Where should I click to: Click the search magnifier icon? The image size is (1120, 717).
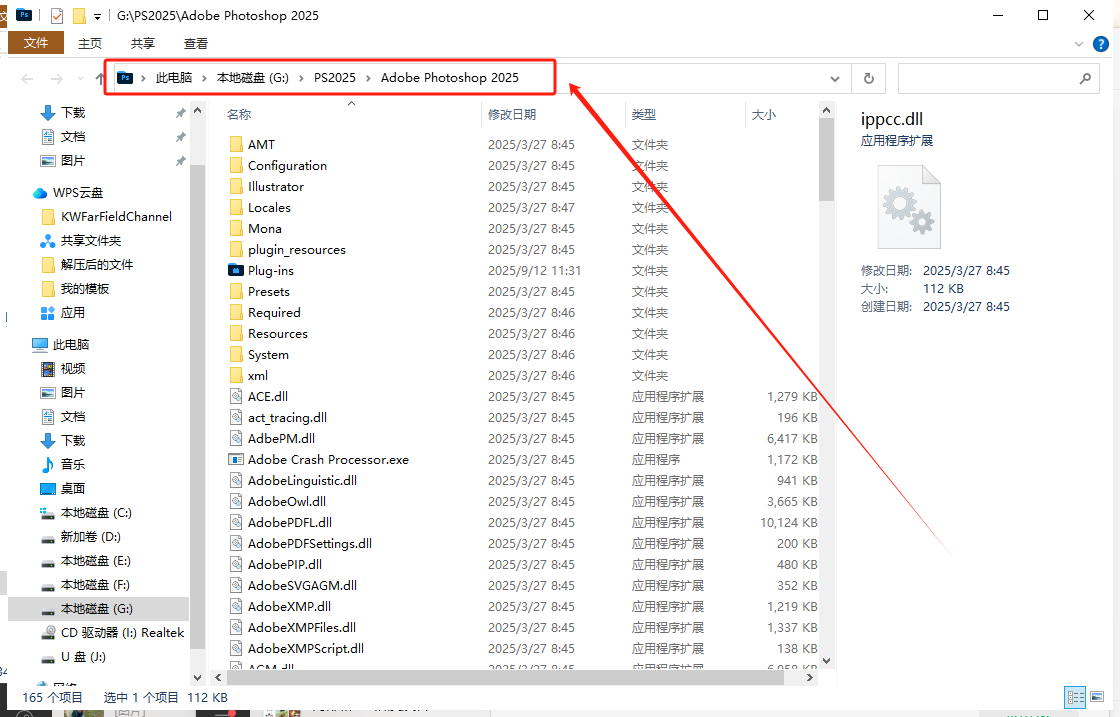click(x=1085, y=79)
